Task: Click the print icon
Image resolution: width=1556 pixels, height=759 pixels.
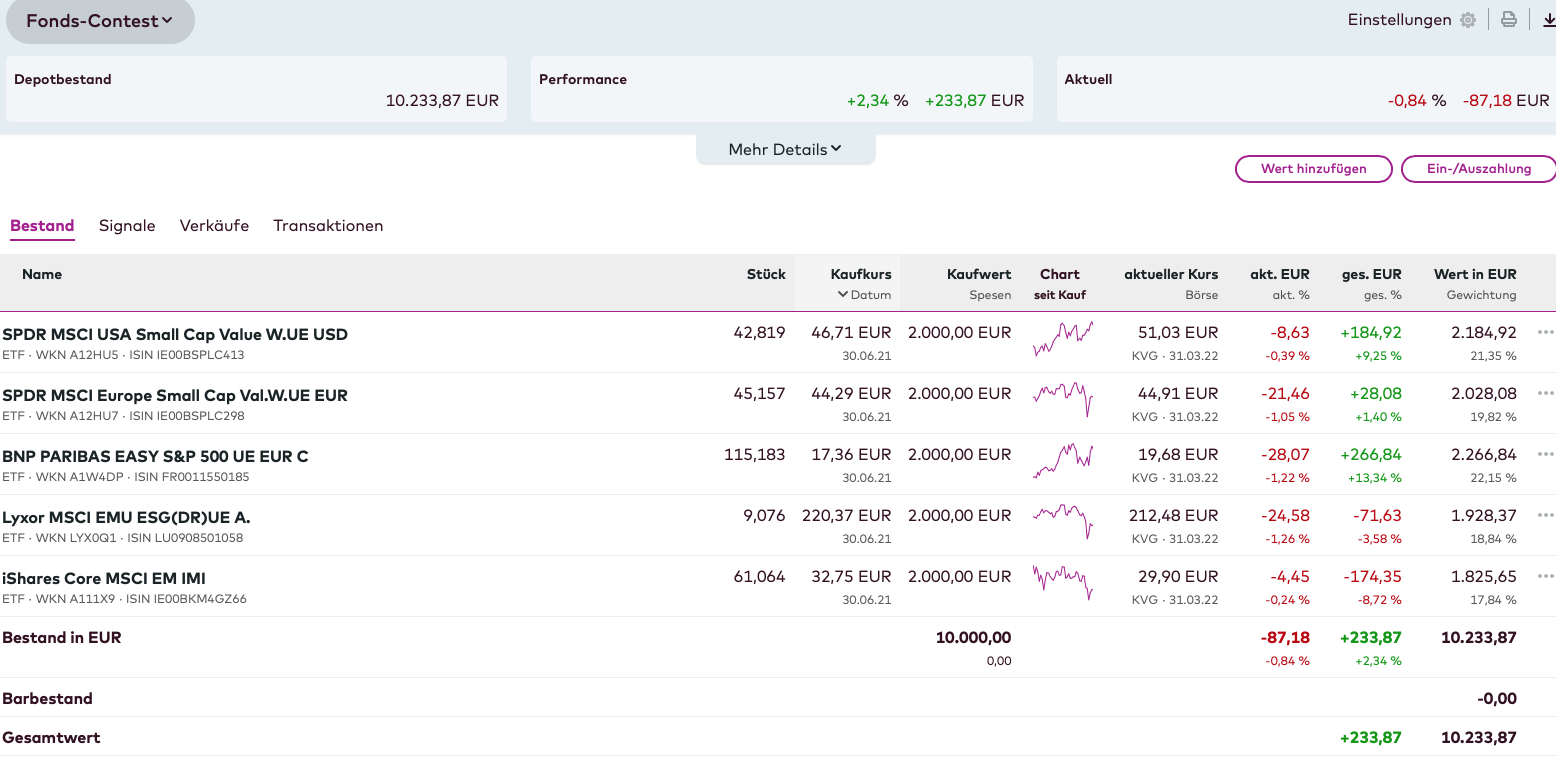Action: tap(1509, 20)
